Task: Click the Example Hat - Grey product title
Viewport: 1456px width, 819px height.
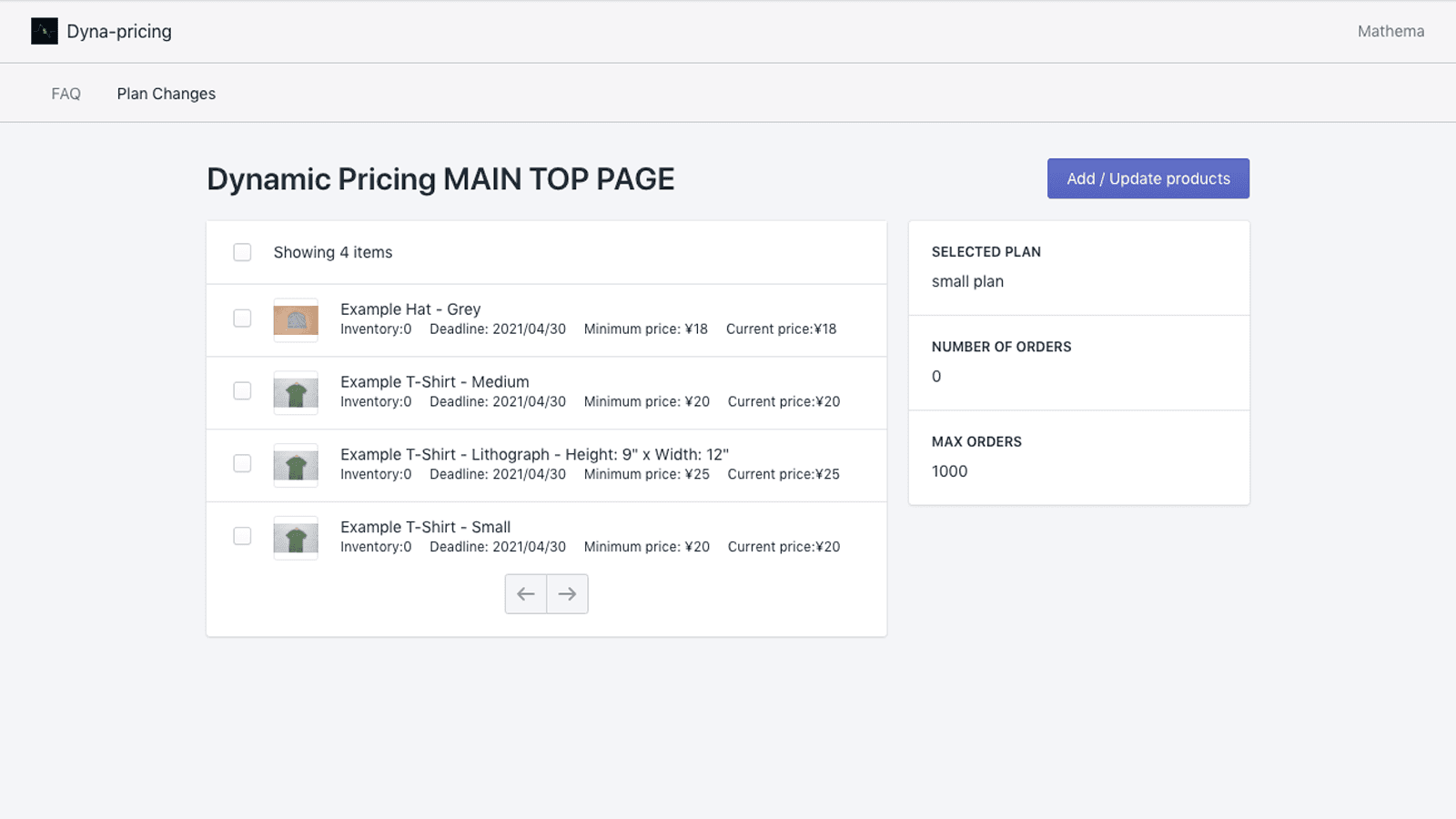Action: 410,308
